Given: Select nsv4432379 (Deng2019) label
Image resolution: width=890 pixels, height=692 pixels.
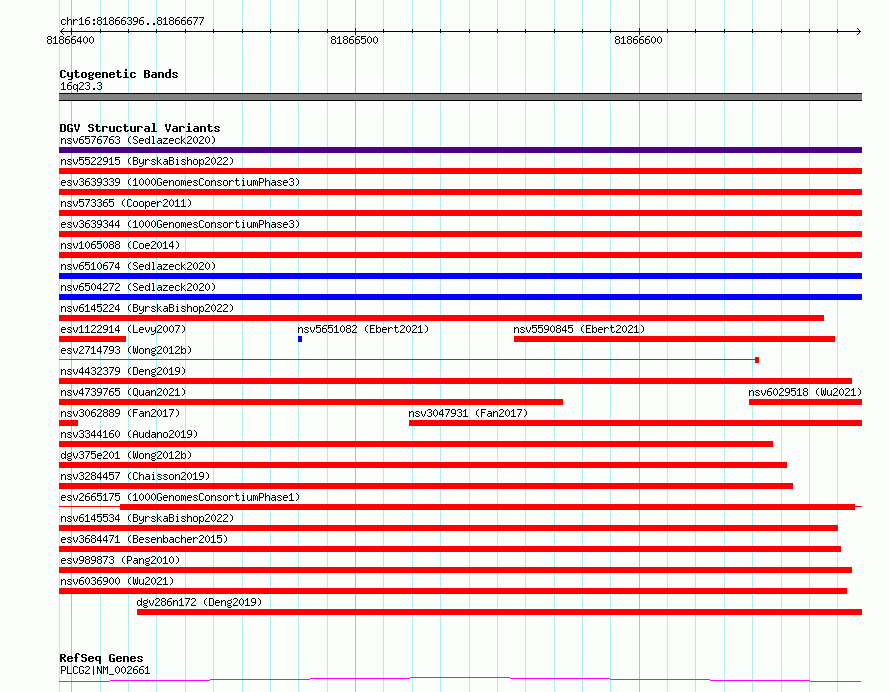Looking at the screenshot, I should pyautogui.click(x=123, y=371).
